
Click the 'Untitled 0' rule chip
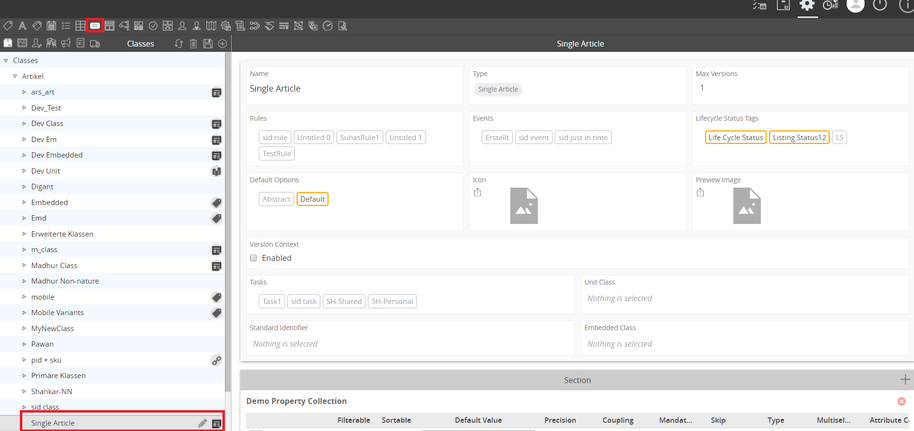tap(314, 138)
